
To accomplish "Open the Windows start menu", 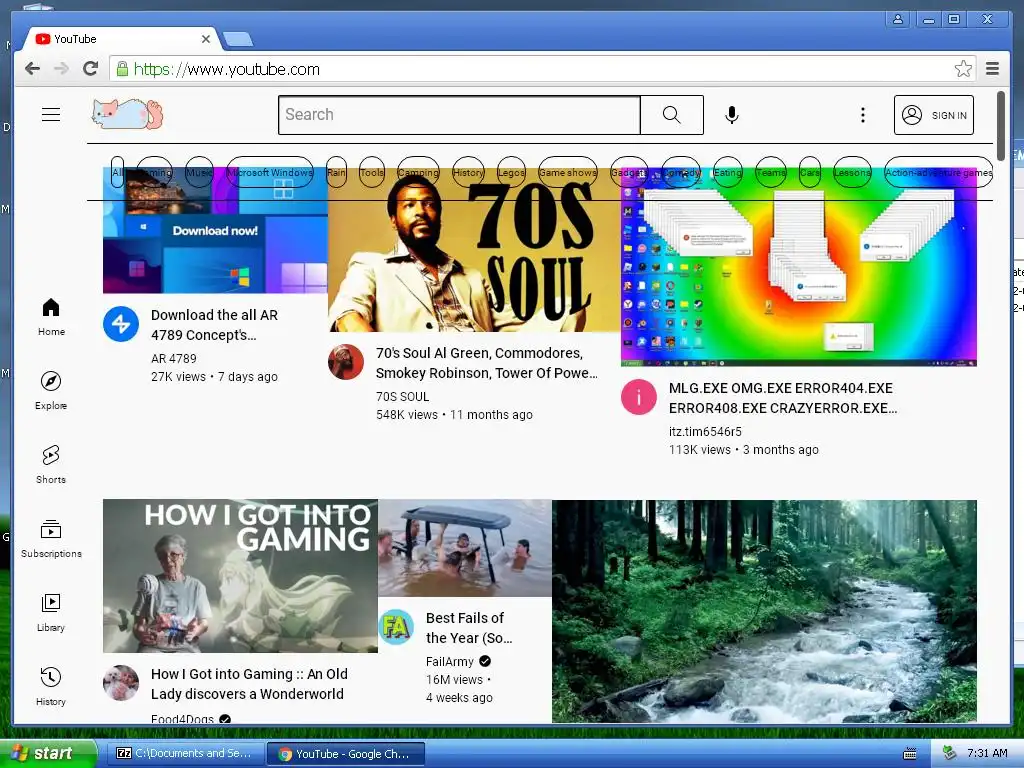I will pos(47,753).
